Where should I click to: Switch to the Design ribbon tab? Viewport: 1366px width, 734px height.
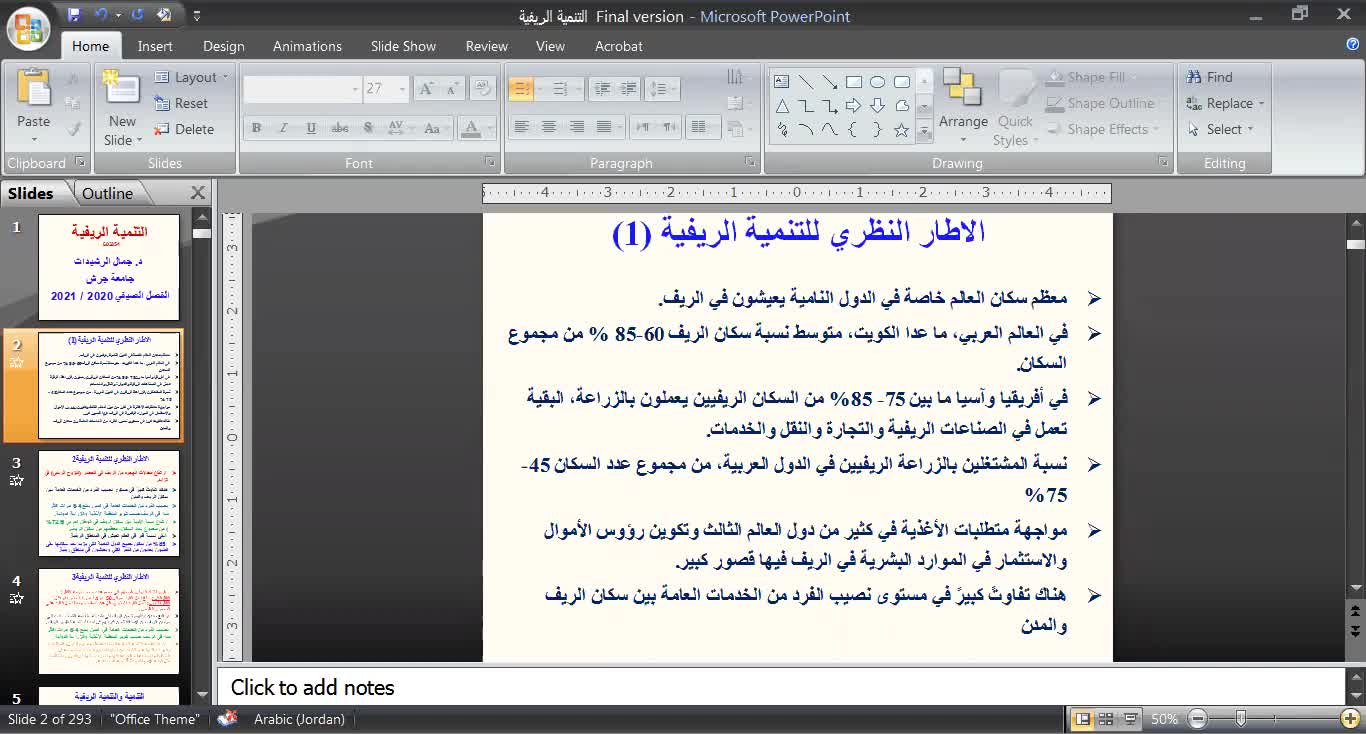point(224,46)
